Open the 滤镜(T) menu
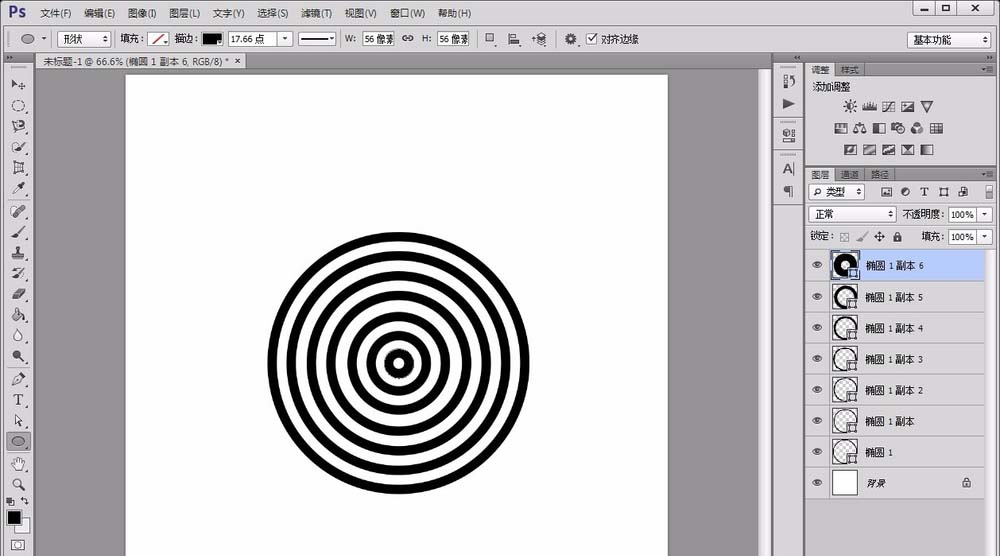This screenshot has height=556, width=1000. click(x=316, y=13)
